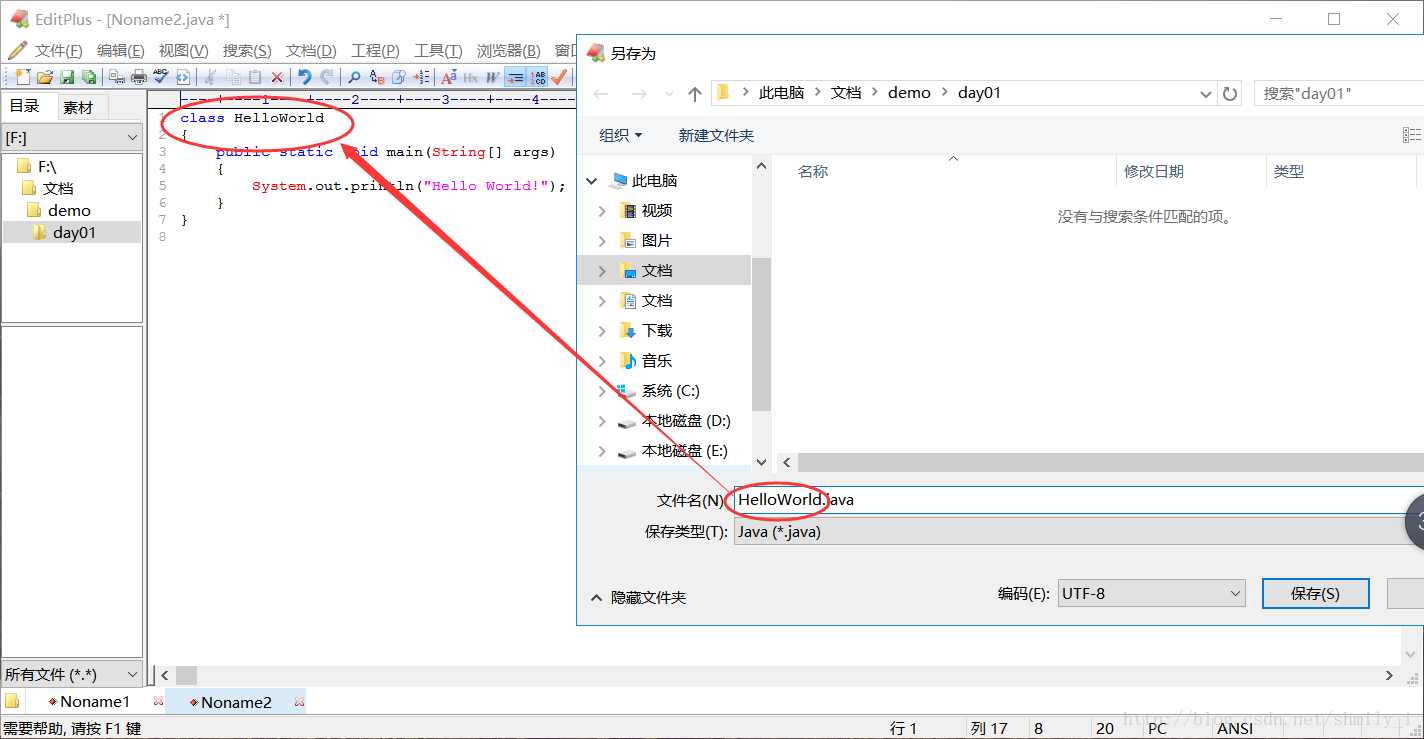Click the Cut scissors icon
This screenshot has height=739, width=1424.
[210, 77]
